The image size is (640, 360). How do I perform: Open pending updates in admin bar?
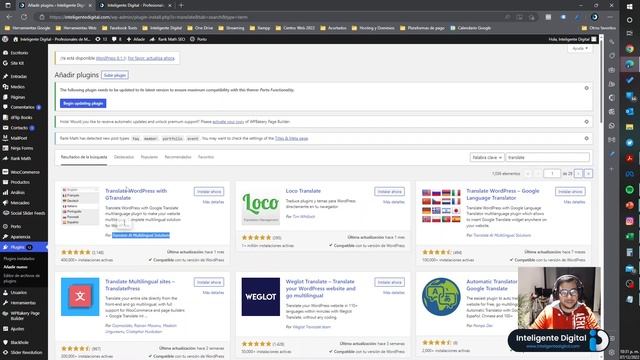[101, 39]
